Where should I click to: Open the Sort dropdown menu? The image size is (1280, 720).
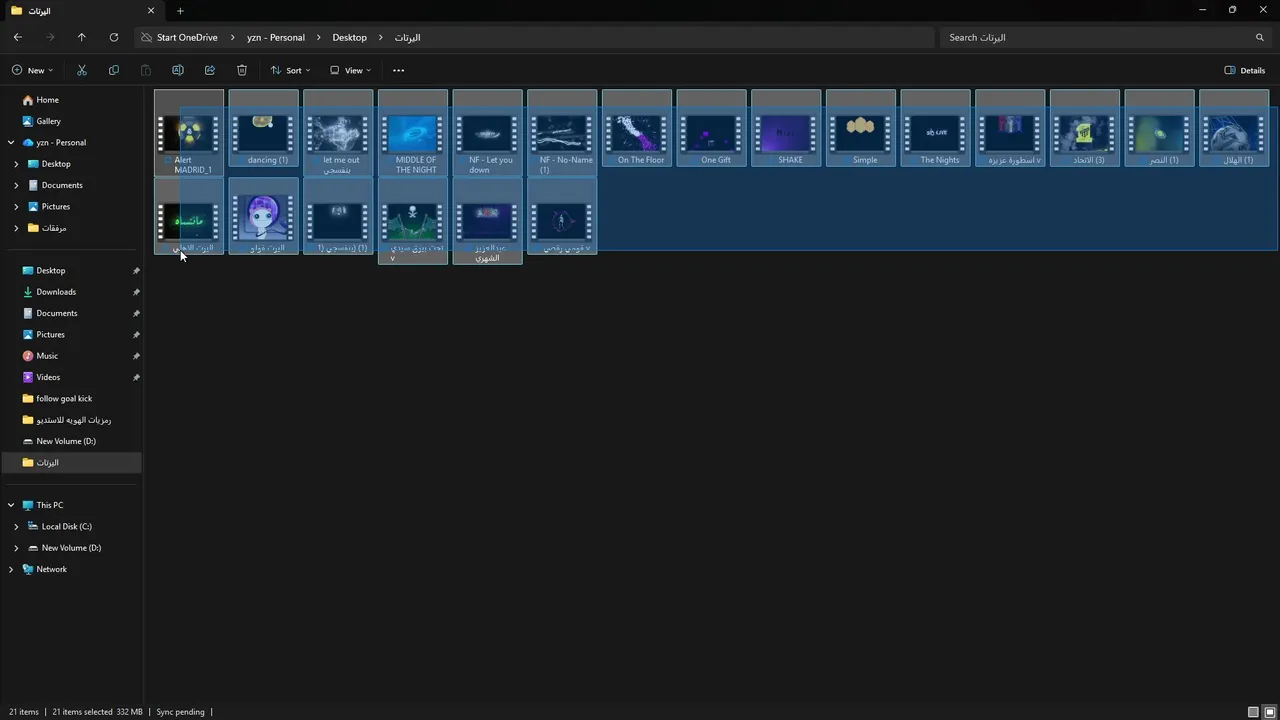coord(290,70)
